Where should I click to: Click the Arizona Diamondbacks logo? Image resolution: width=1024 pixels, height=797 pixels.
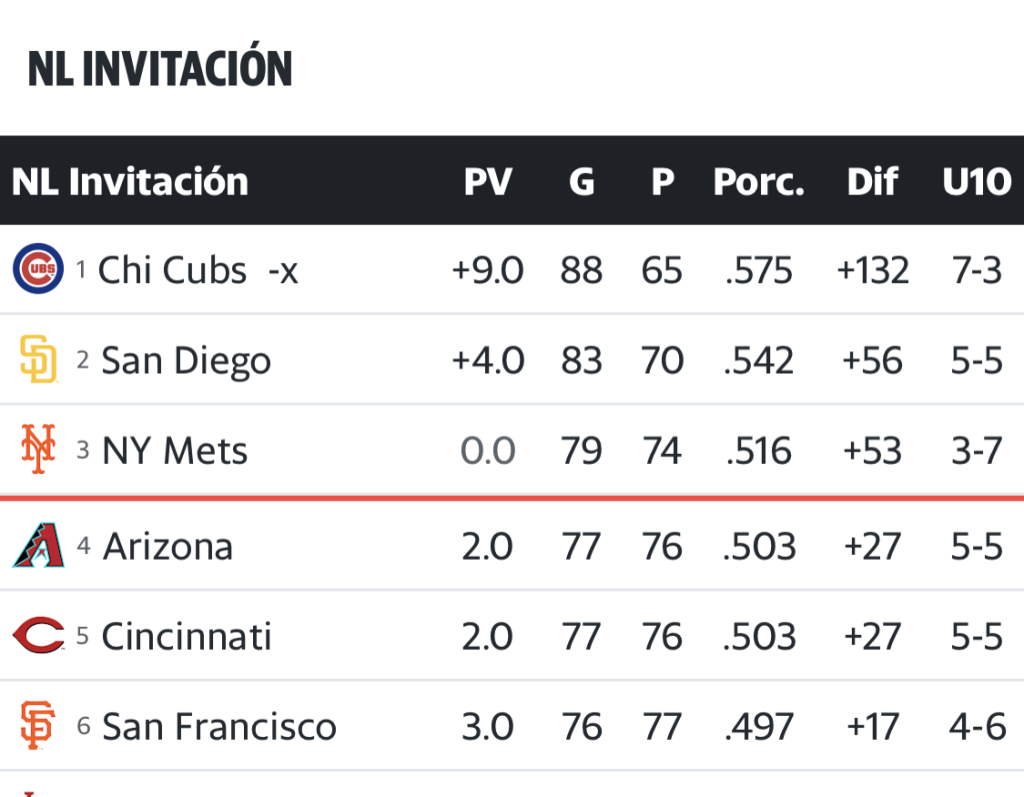(38, 546)
